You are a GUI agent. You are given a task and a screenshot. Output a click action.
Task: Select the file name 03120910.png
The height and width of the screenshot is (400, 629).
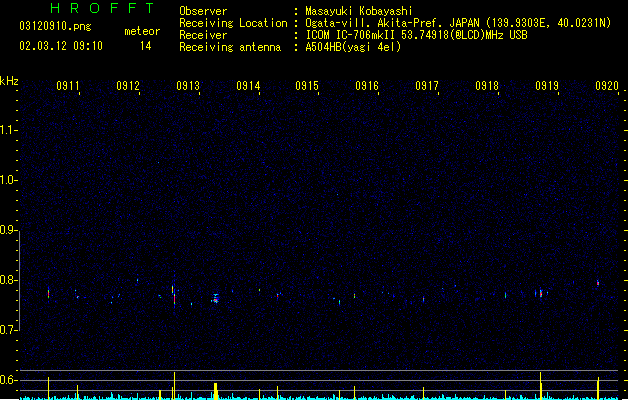coord(55,26)
